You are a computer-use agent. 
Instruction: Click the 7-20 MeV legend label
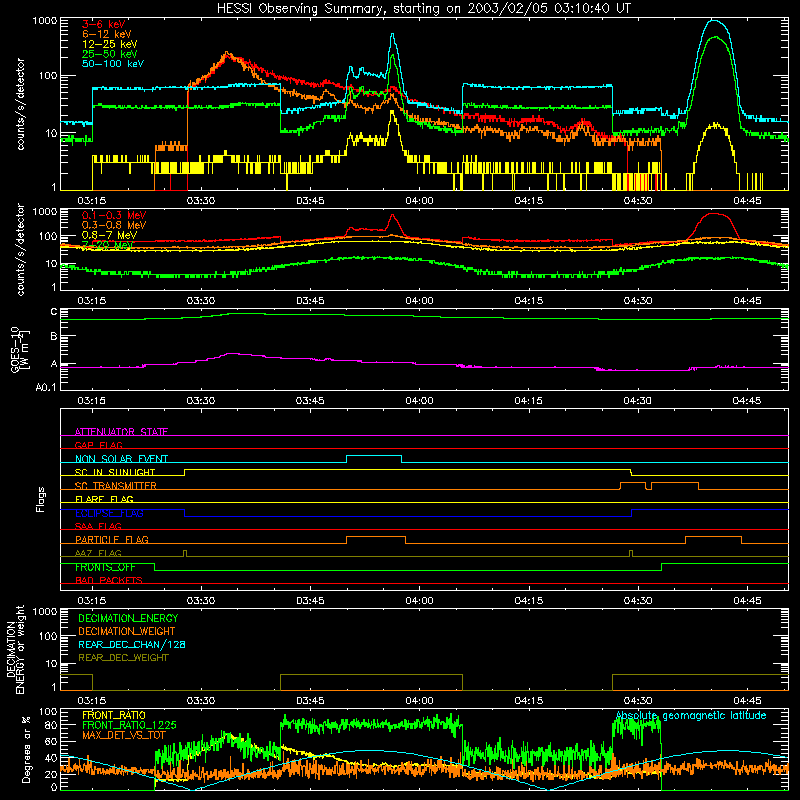tap(107, 245)
